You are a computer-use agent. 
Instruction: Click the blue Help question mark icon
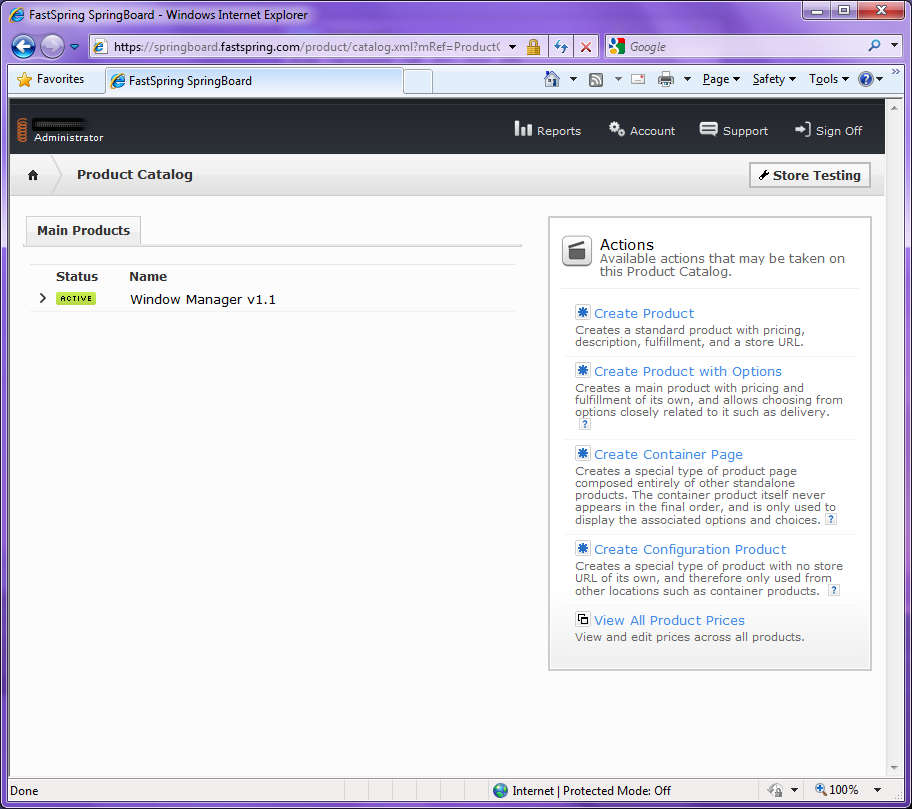click(x=866, y=79)
